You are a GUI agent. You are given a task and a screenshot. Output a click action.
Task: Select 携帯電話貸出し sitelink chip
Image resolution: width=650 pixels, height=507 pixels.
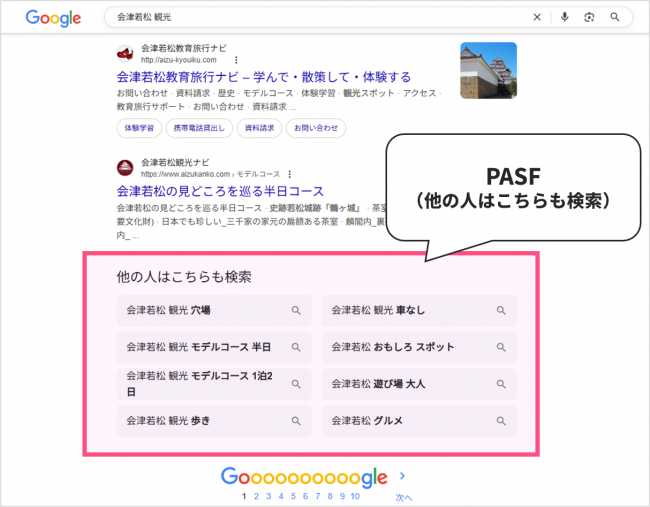pyautogui.click(x=199, y=128)
